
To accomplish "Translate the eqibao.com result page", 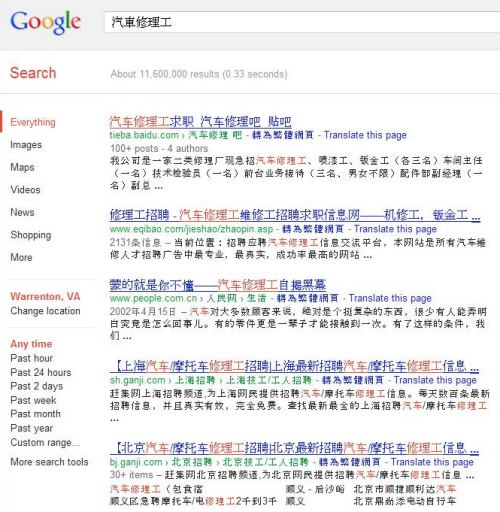I will [x=395, y=229].
